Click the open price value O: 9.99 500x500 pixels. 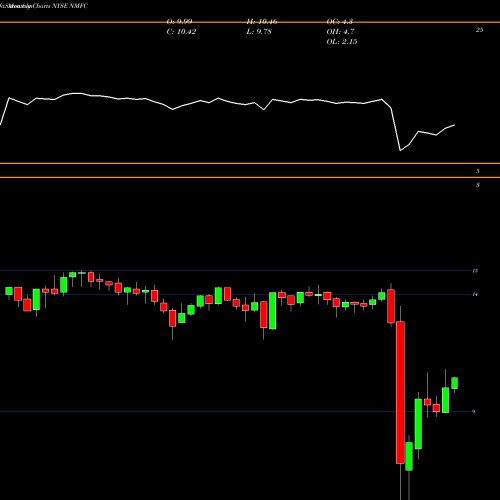pos(179,22)
